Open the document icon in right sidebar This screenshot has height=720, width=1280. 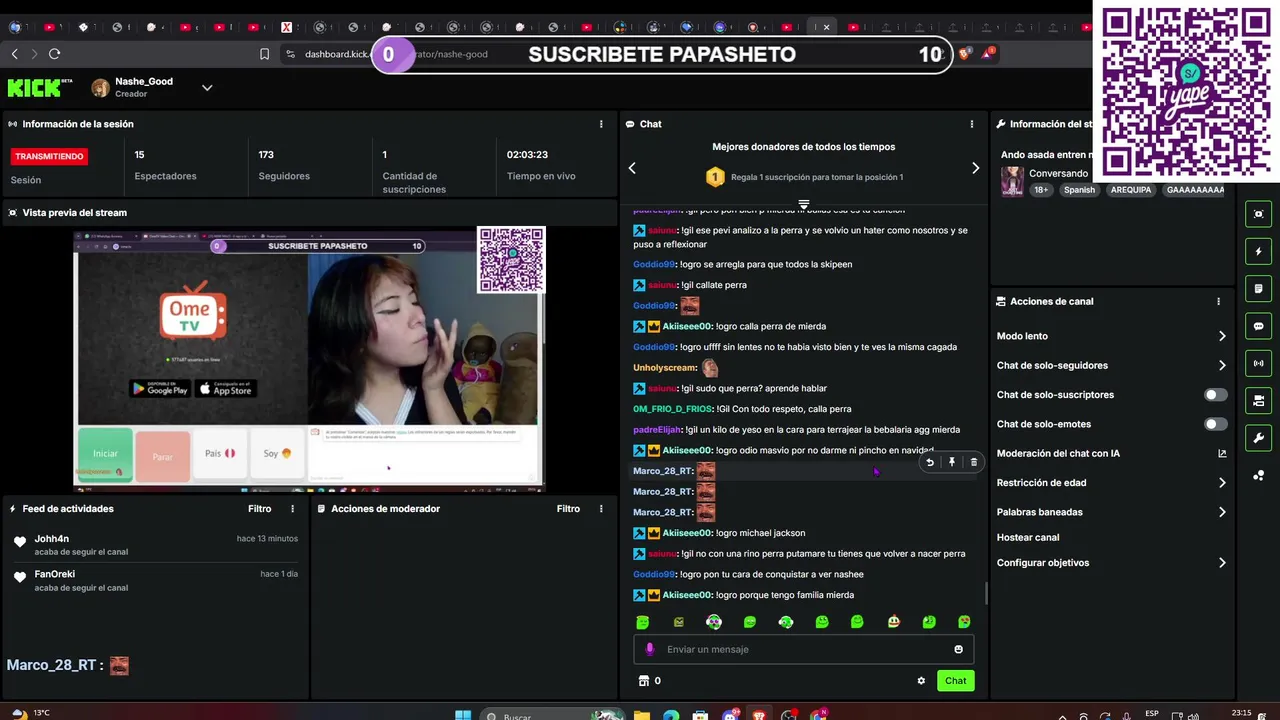click(x=1258, y=289)
